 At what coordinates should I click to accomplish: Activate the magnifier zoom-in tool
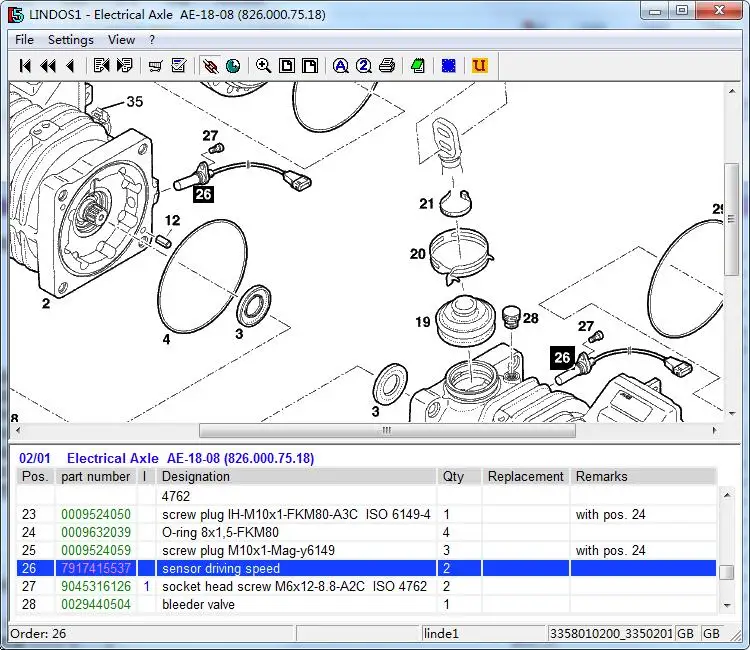tap(264, 66)
